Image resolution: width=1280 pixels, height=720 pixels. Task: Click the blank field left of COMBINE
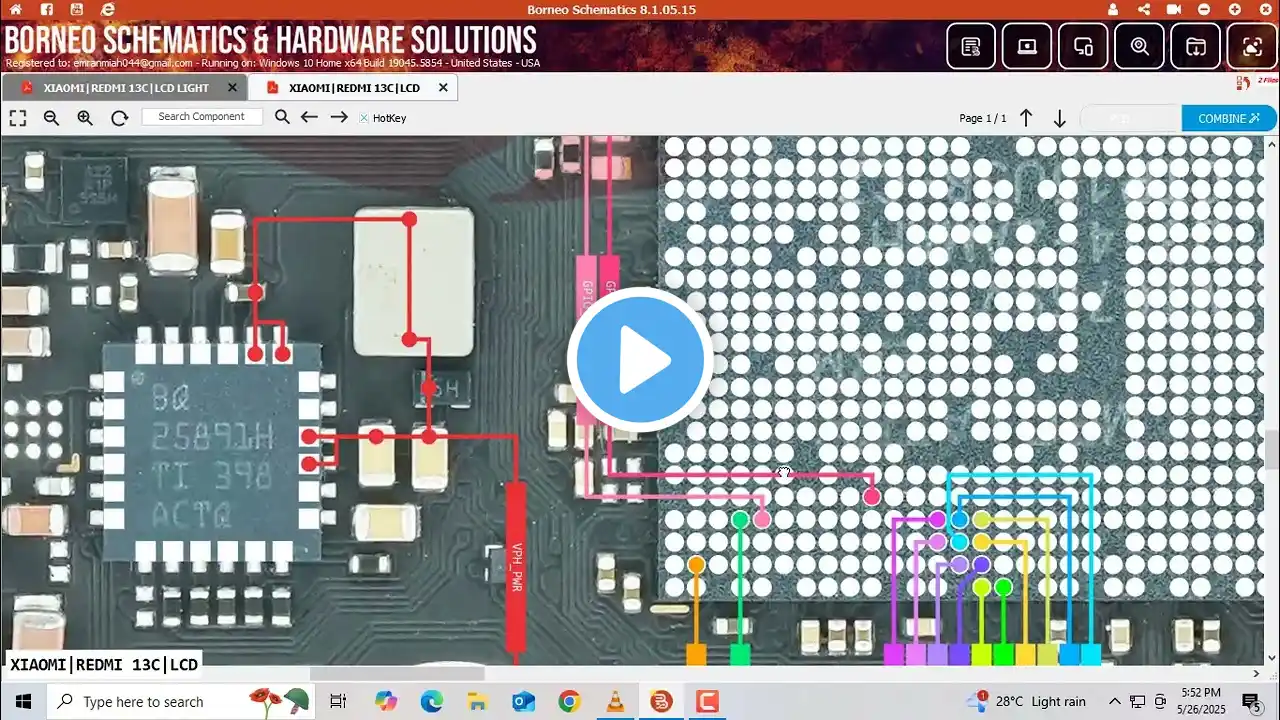point(1130,118)
